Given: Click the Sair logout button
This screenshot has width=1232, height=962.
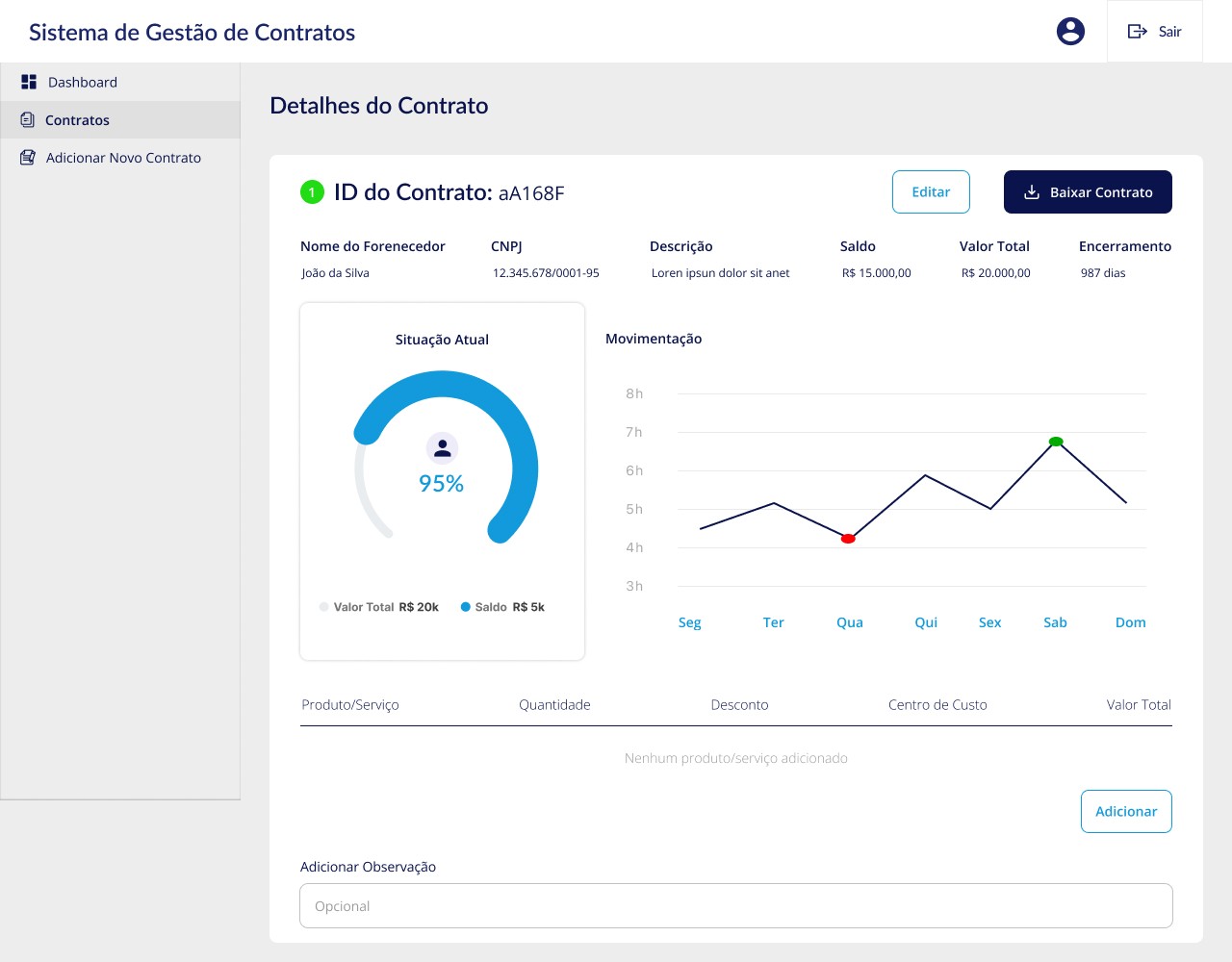Looking at the screenshot, I should (1154, 32).
